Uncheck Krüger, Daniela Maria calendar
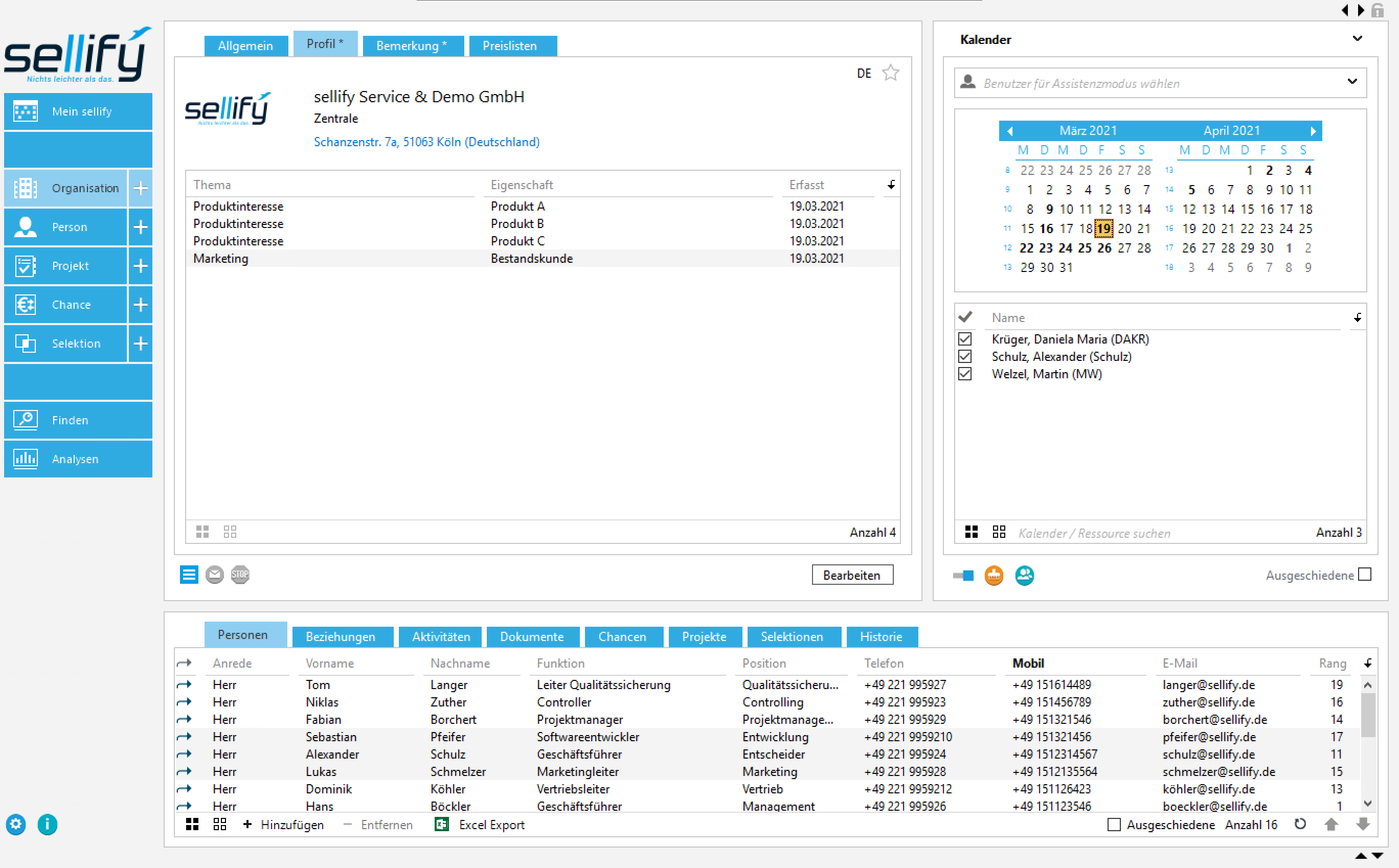1399x868 pixels. pos(965,339)
